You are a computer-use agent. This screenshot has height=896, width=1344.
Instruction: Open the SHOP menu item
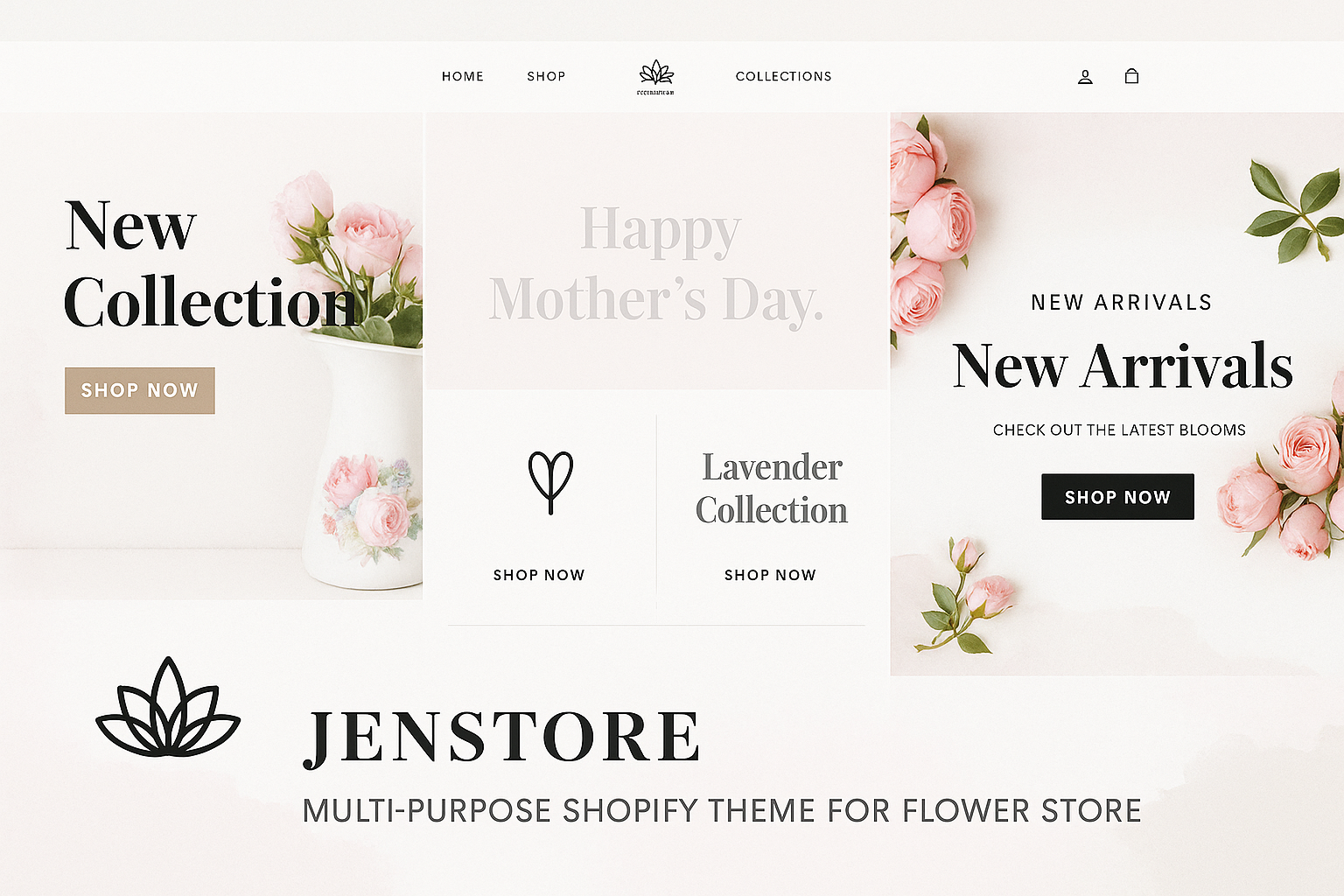tap(546, 77)
